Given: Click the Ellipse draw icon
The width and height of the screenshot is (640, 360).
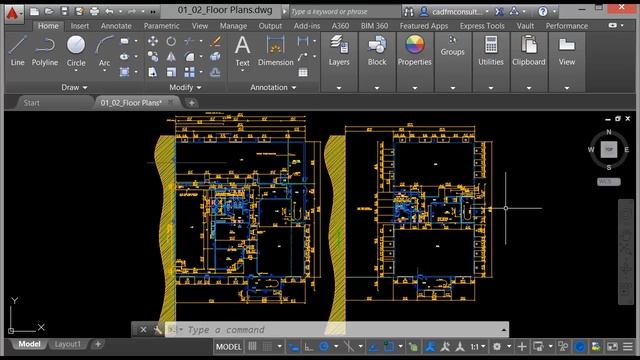Looking at the screenshot, I should pos(124,57).
